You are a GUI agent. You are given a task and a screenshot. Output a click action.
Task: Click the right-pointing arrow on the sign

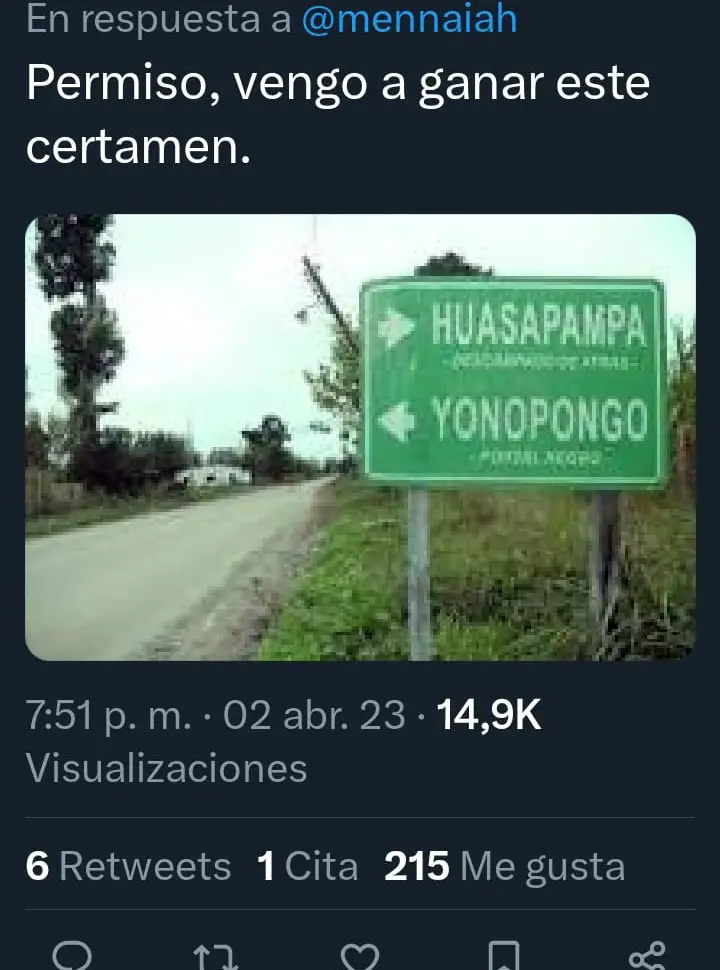pyautogui.click(x=396, y=327)
